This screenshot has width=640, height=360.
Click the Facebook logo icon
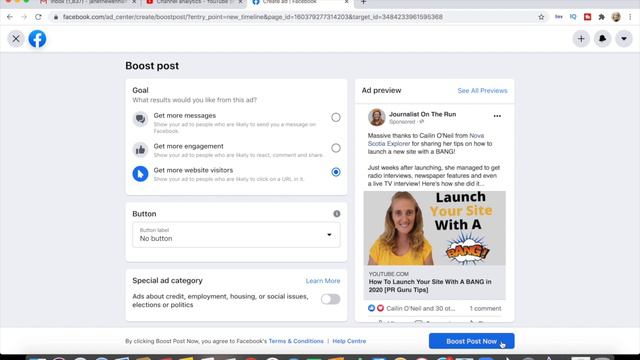pos(37,39)
